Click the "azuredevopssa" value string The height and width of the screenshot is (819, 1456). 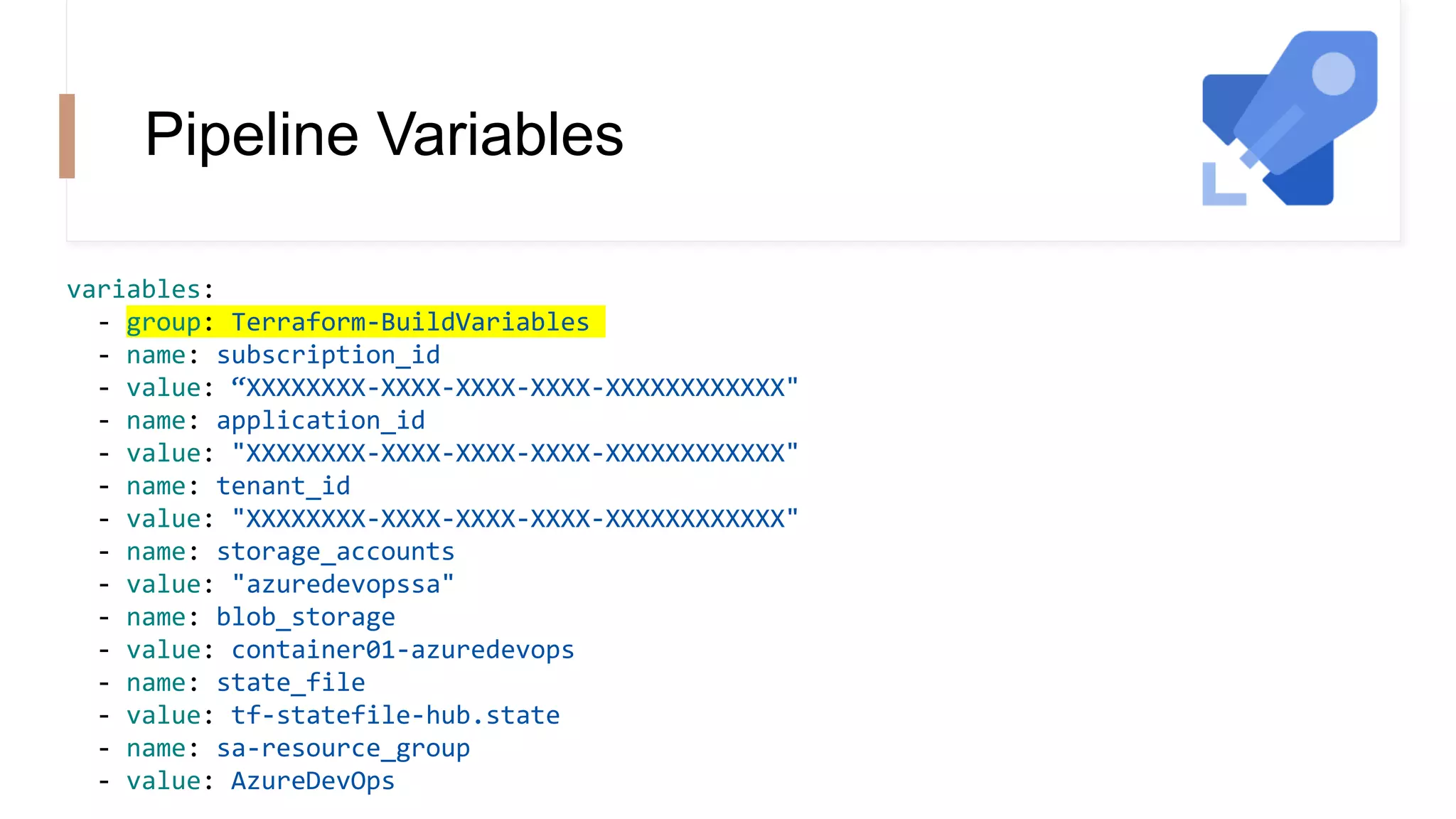pos(343,584)
